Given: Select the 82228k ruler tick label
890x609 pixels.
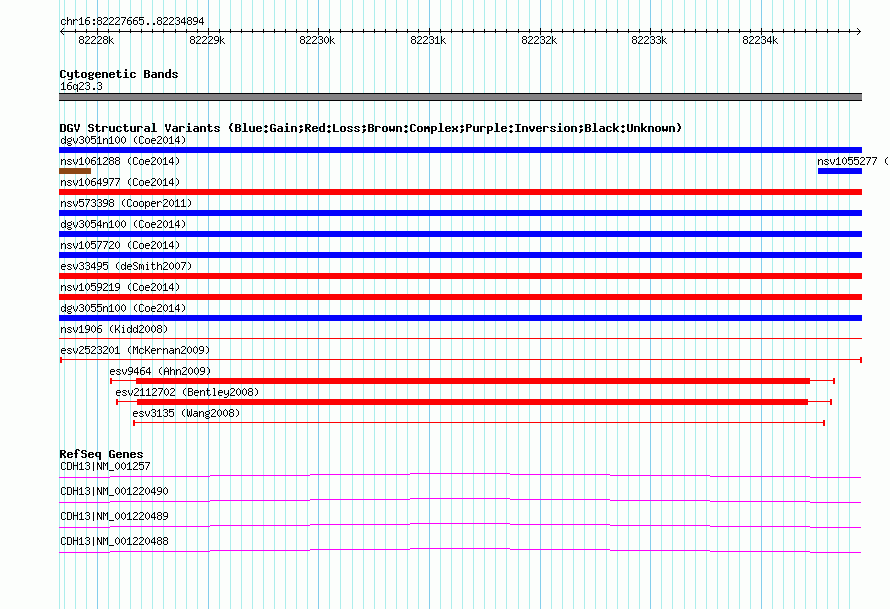Looking at the screenshot, I should [x=96, y=40].
